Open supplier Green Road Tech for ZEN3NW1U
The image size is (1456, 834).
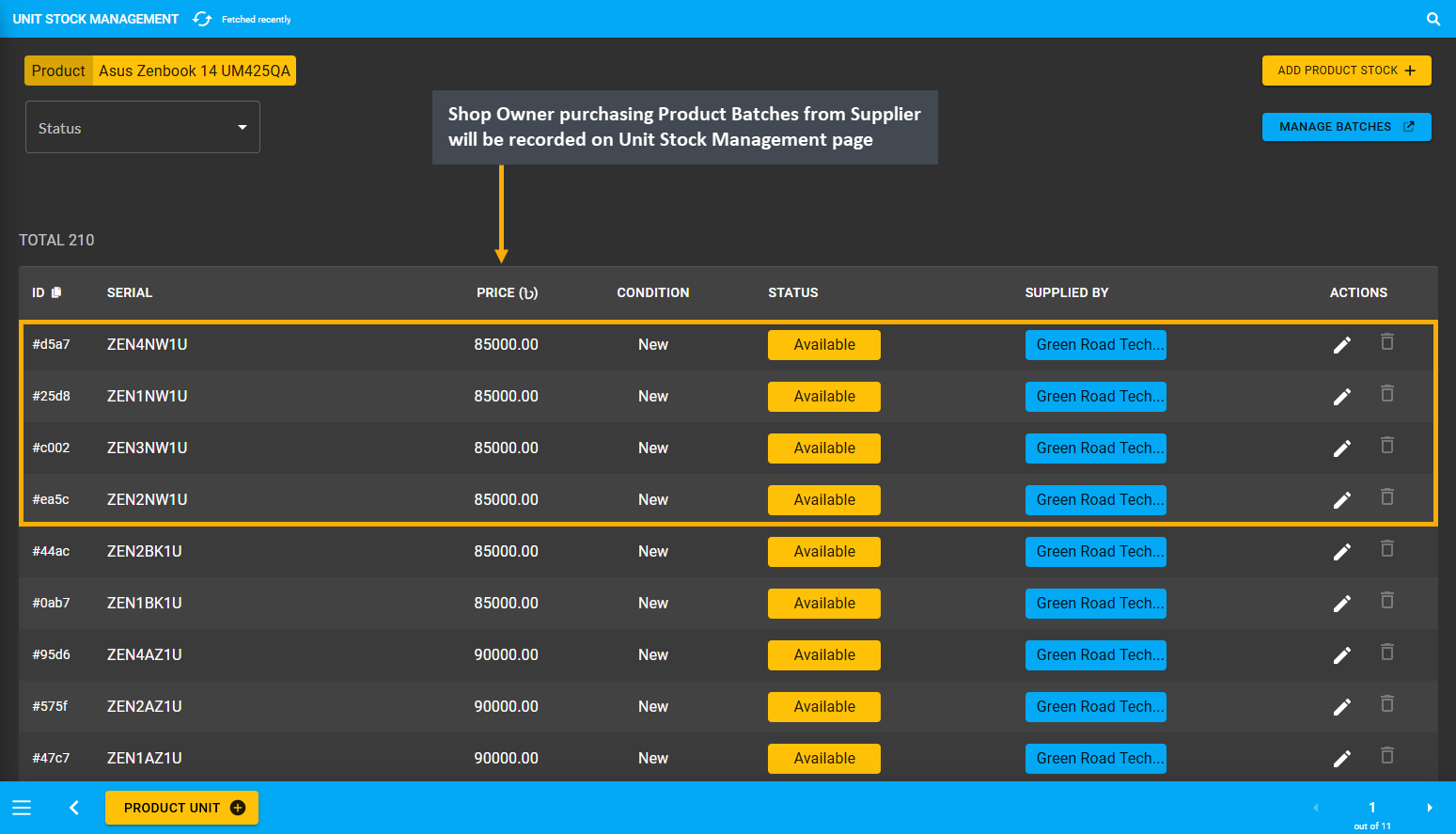pos(1095,448)
